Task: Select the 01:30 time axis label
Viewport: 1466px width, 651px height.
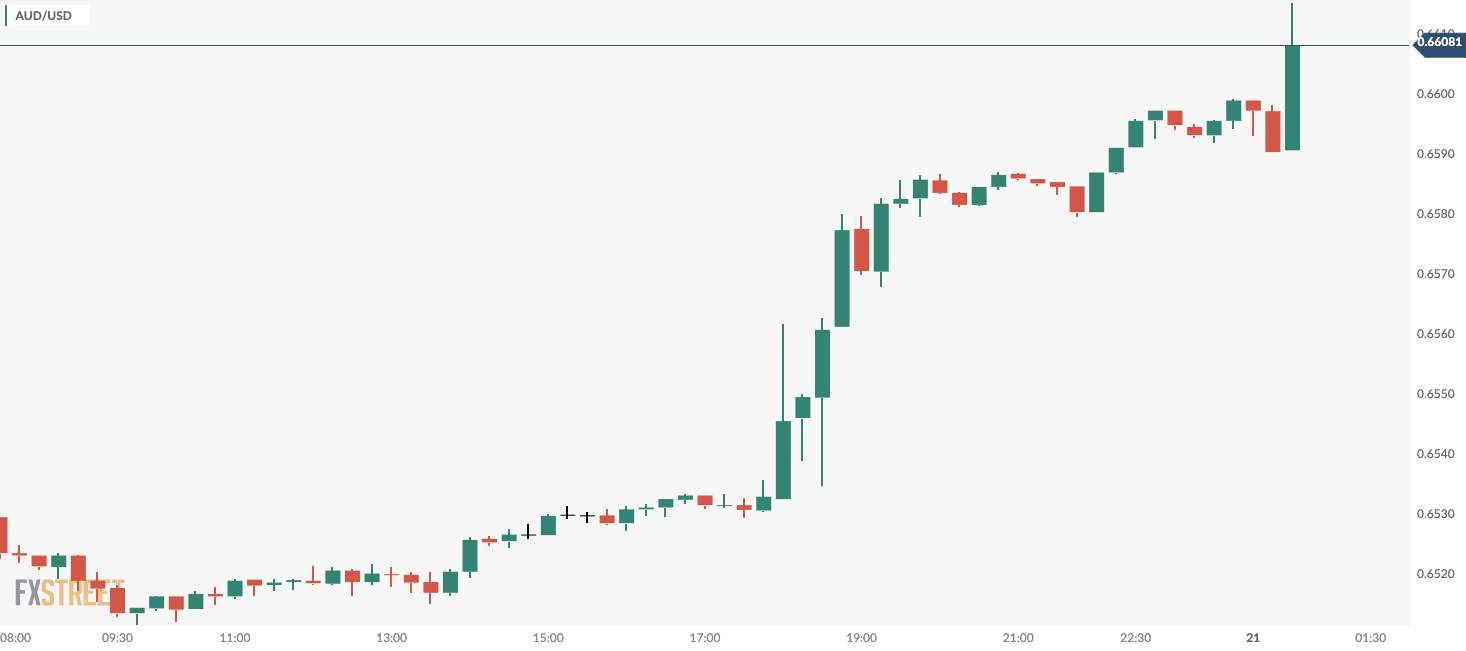Action: 1370,638
